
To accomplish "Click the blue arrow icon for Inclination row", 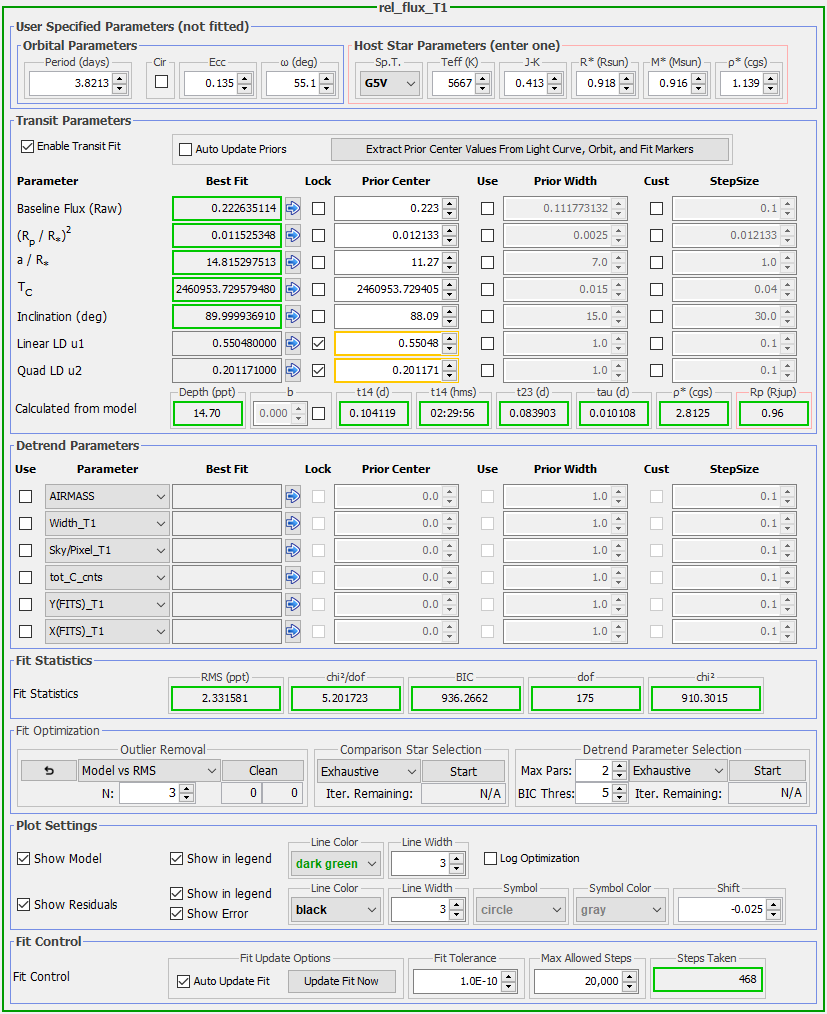I will point(293,317).
